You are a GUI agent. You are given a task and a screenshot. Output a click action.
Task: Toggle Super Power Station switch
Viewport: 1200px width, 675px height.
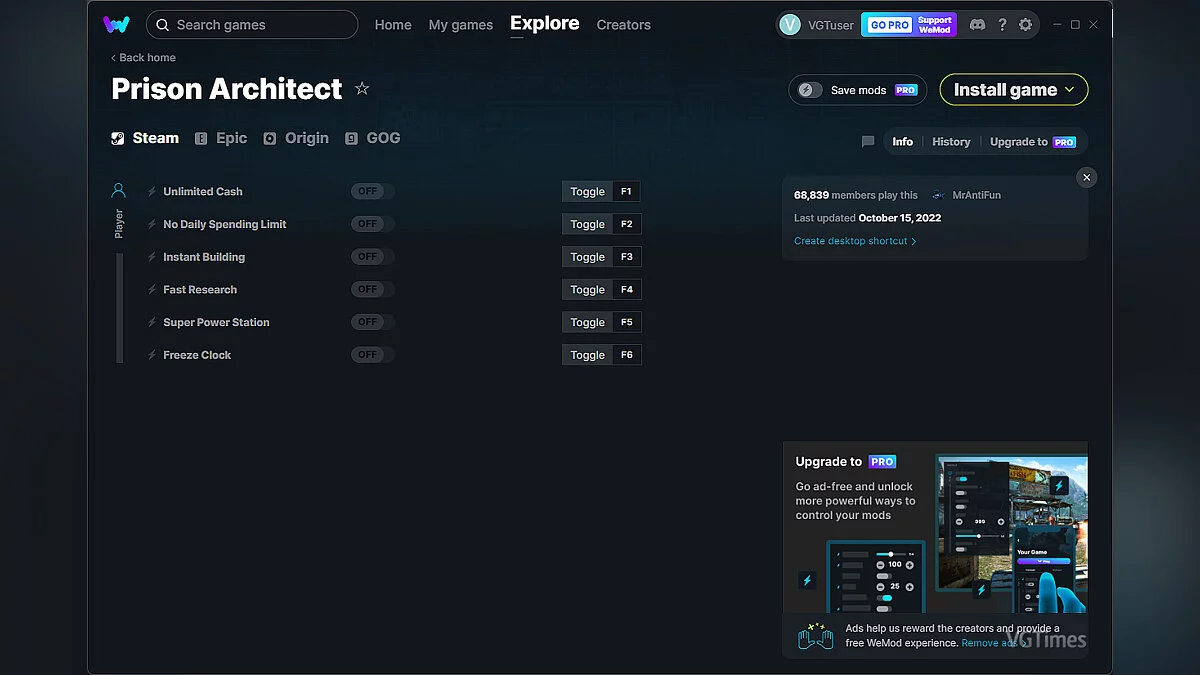(372, 322)
